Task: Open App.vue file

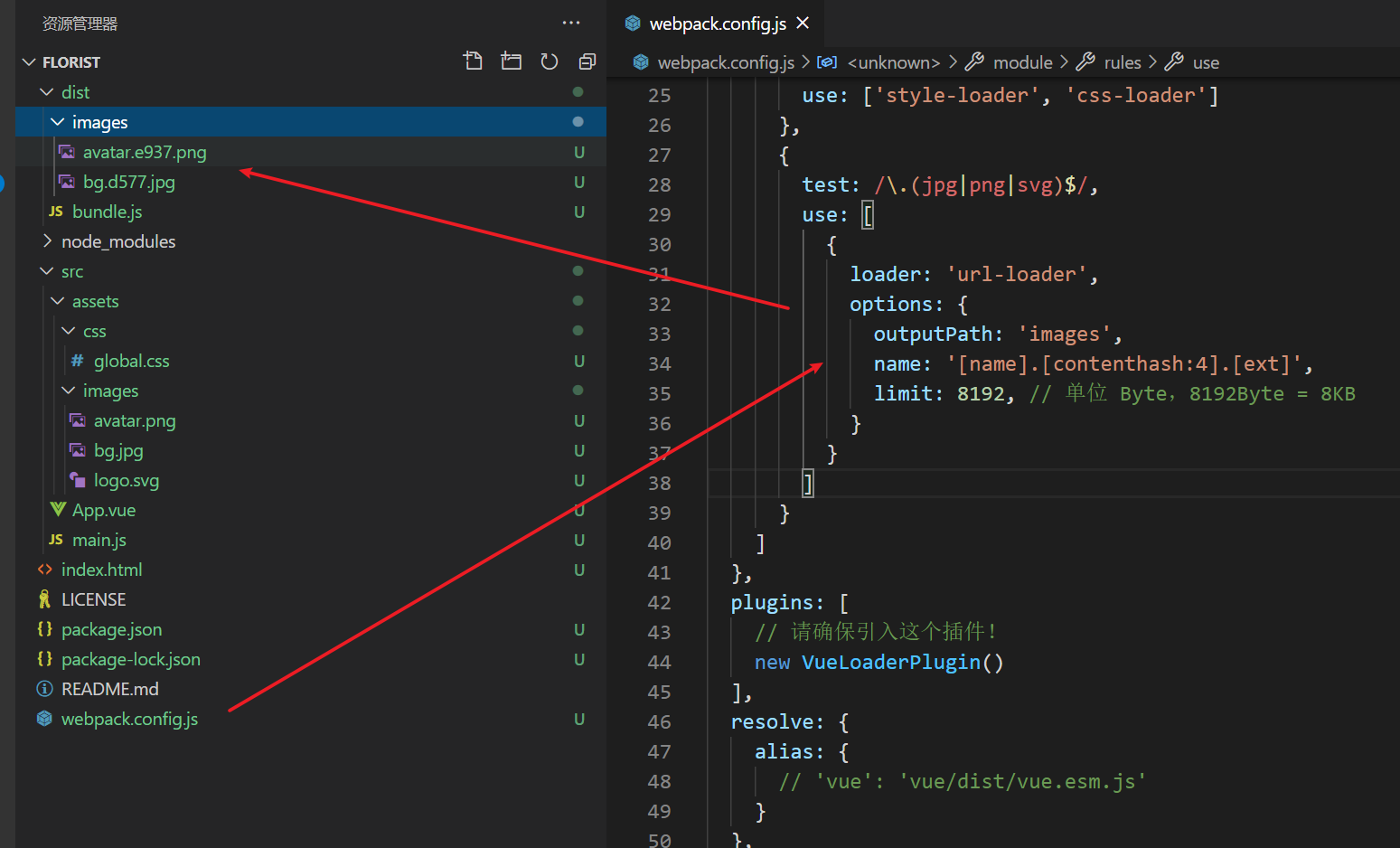Action: pyautogui.click(x=104, y=510)
